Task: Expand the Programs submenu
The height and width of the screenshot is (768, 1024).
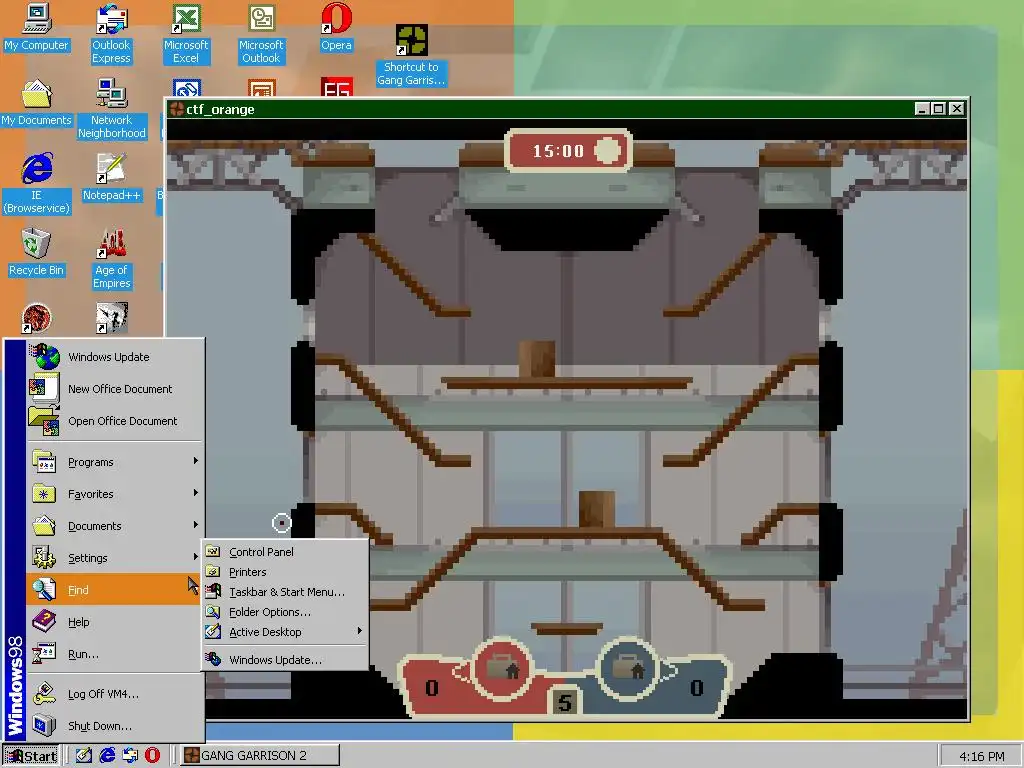Action: coord(116,462)
